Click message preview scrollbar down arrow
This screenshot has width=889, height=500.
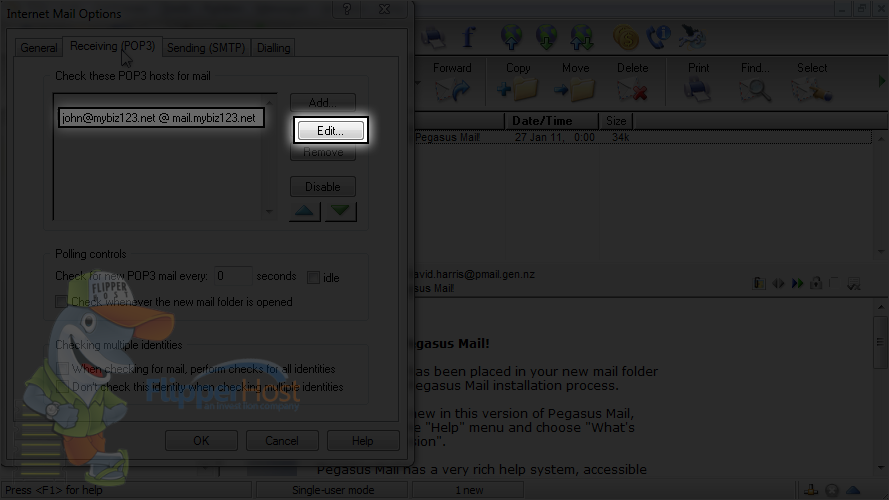click(880, 468)
